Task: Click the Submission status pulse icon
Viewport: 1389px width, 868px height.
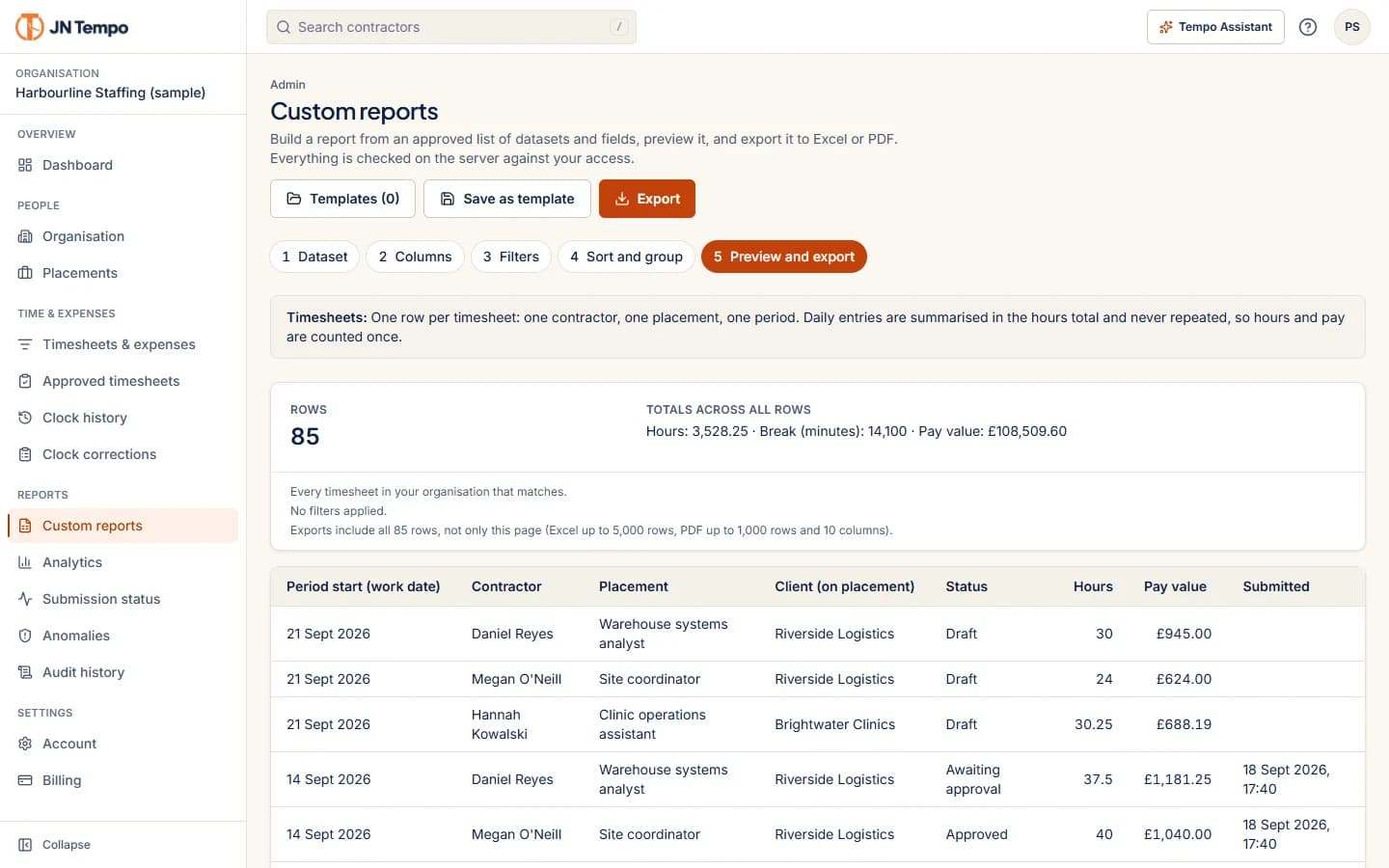Action: [x=25, y=599]
